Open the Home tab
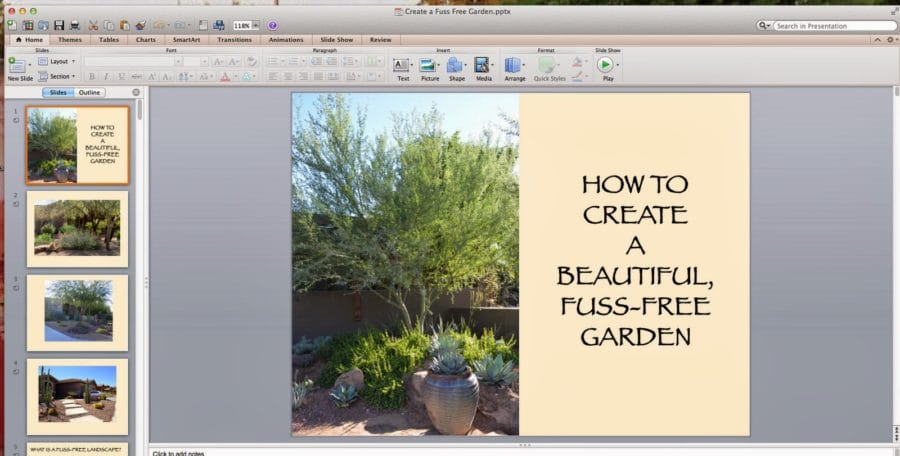The width and height of the screenshot is (900, 456). (29, 40)
